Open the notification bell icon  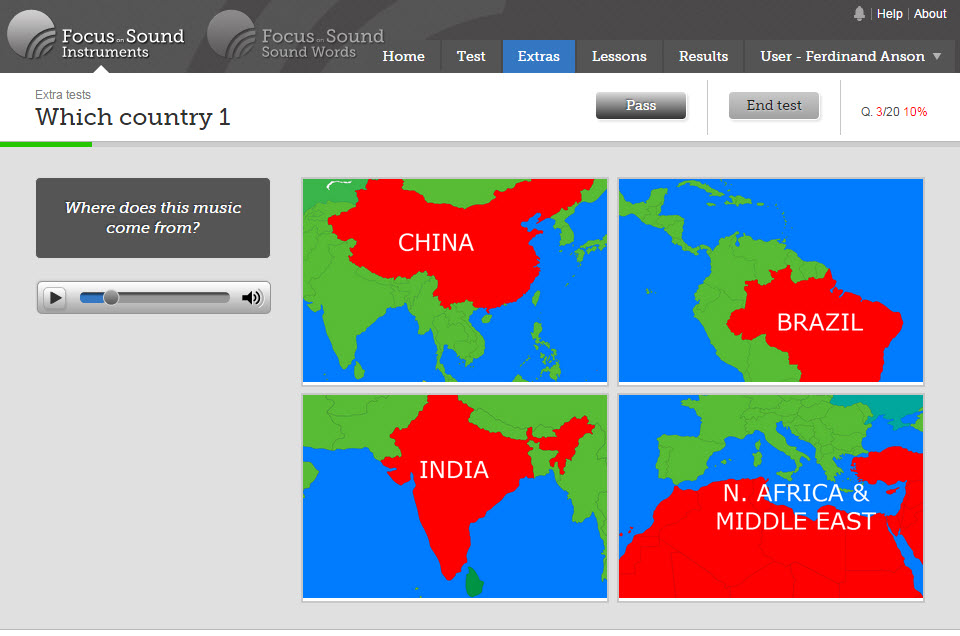[x=859, y=13]
